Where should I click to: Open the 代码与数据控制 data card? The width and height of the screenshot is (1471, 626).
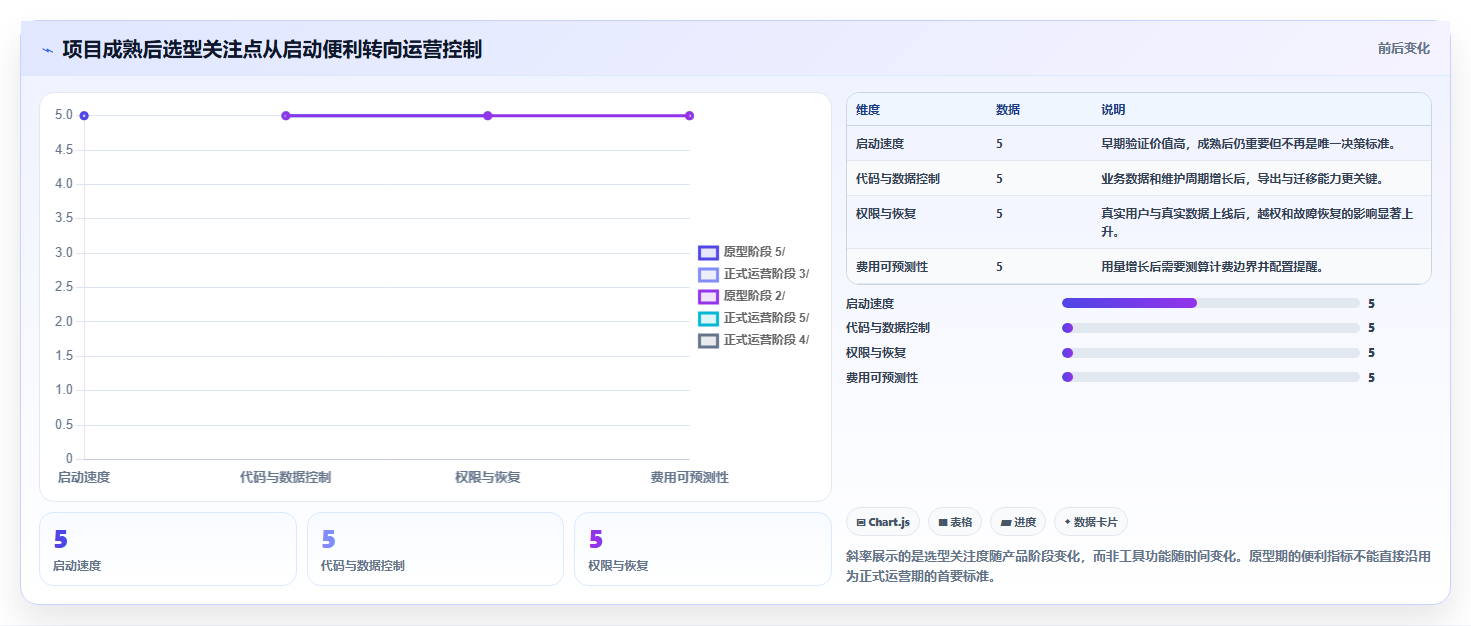[x=436, y=549]
